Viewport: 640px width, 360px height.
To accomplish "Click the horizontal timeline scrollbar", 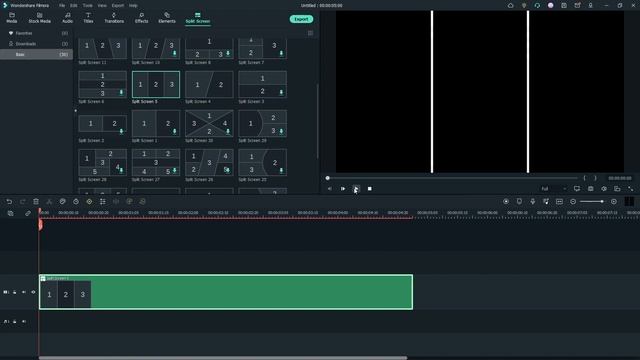I will (223, 358).
